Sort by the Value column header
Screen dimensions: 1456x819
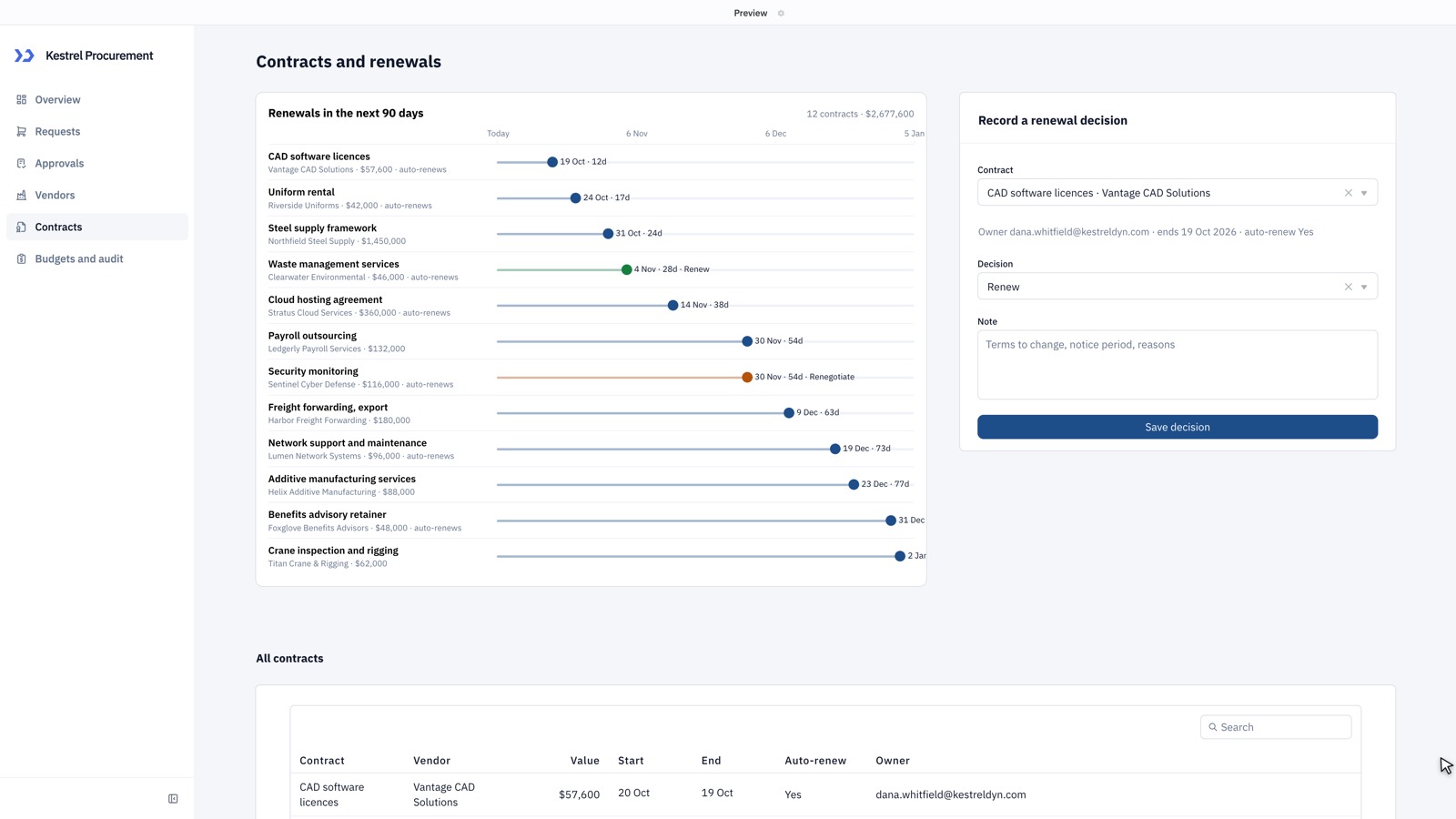[585, 761]
